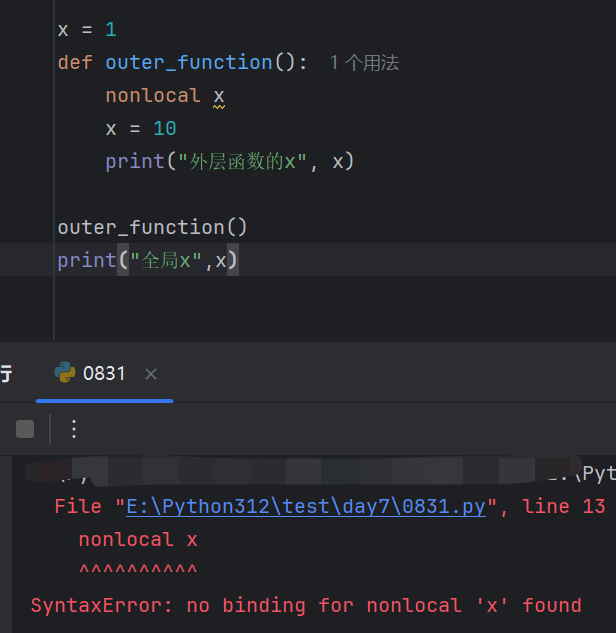Click the caret marker line ^^^^^^^^^^ in console
This screenshot has width=616, height=633.
pos(138,570)
